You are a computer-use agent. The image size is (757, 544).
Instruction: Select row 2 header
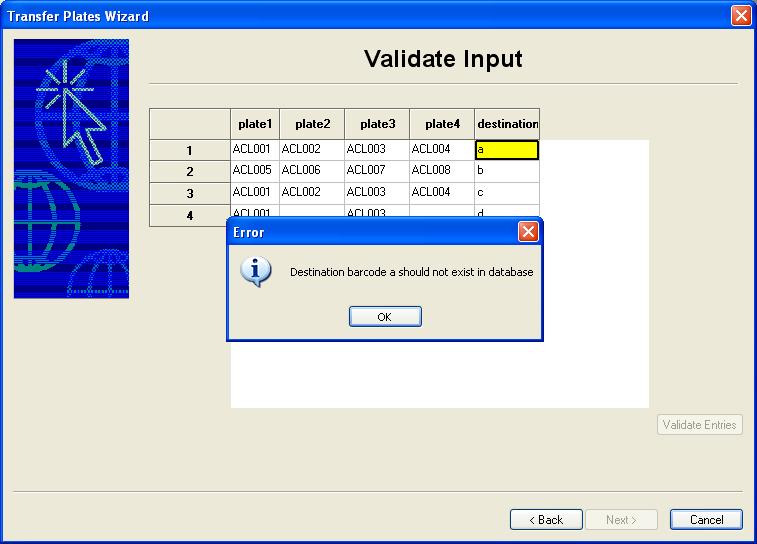(x=190, y=172)
